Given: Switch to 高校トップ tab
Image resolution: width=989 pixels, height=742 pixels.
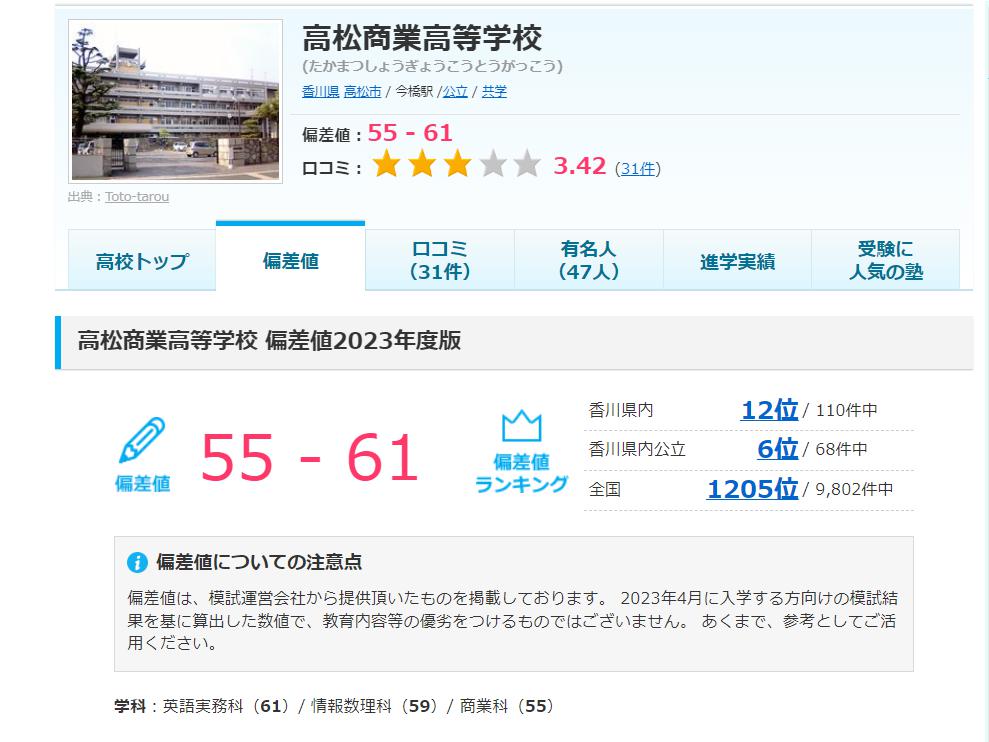Looking at the screenshot, I should 141,262.
